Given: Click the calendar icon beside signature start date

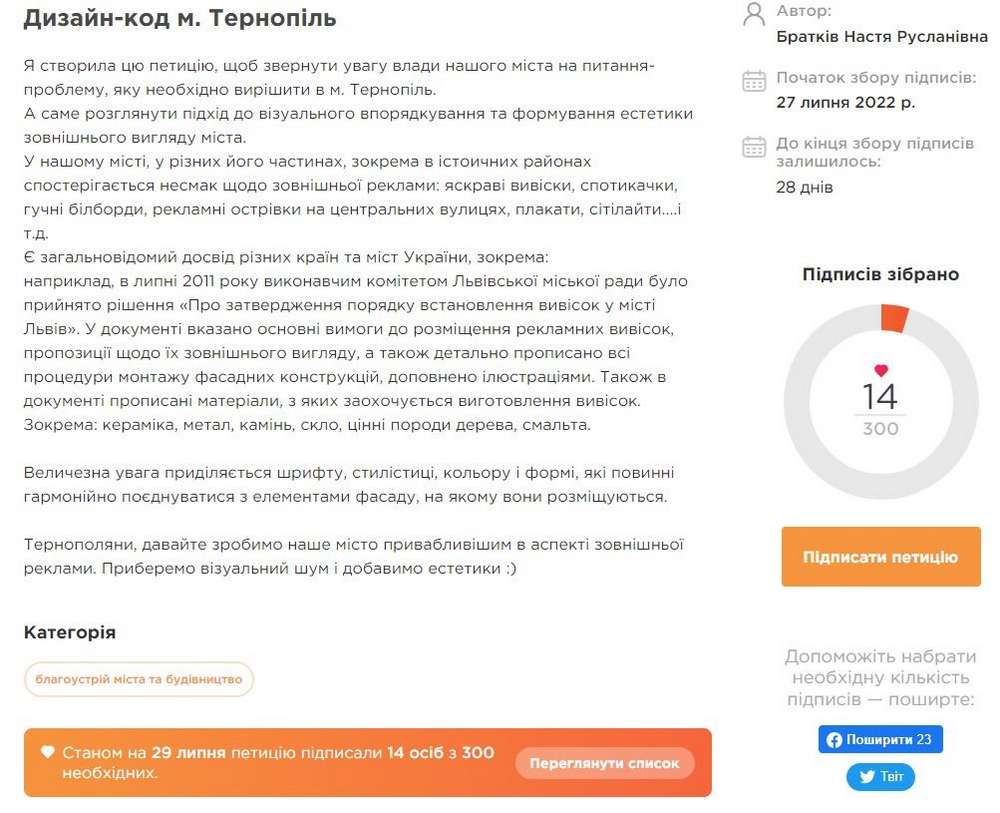Looking at the screenshot, I should coord(754,81).
